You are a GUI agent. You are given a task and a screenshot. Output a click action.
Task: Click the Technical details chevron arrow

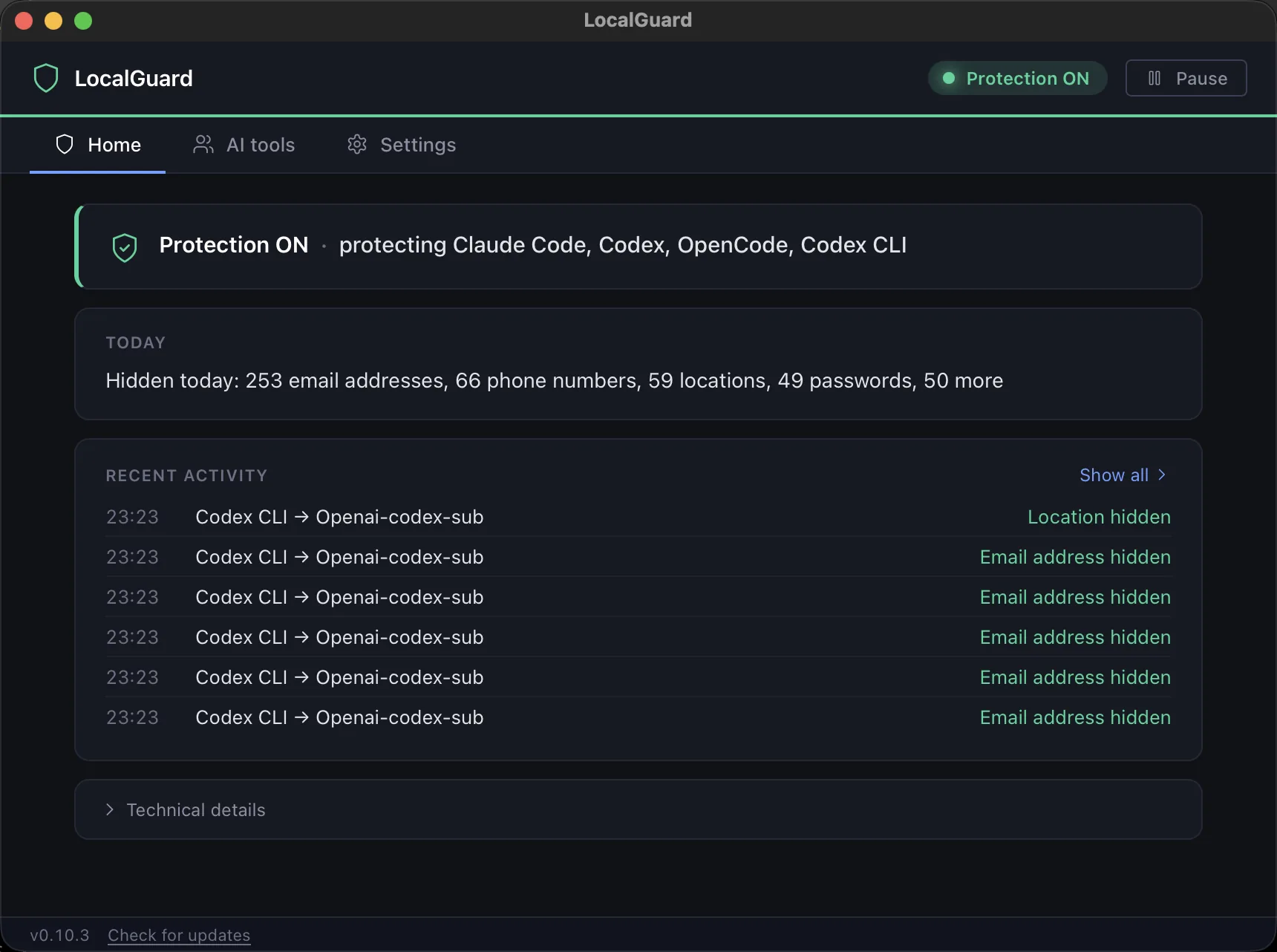click(x=110, y=809)
